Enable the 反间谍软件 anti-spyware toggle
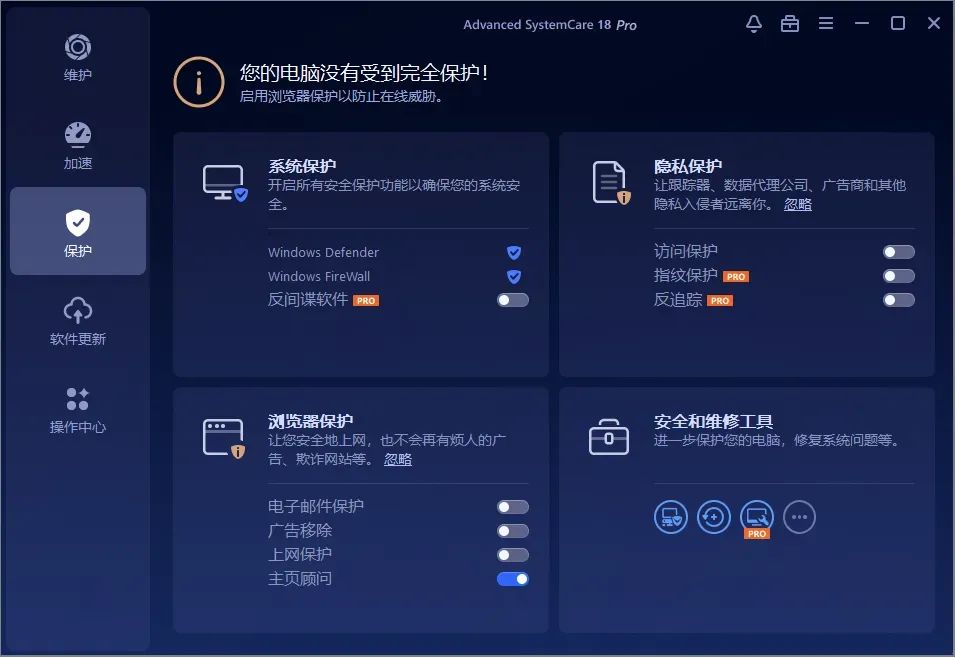 (513, 300)
